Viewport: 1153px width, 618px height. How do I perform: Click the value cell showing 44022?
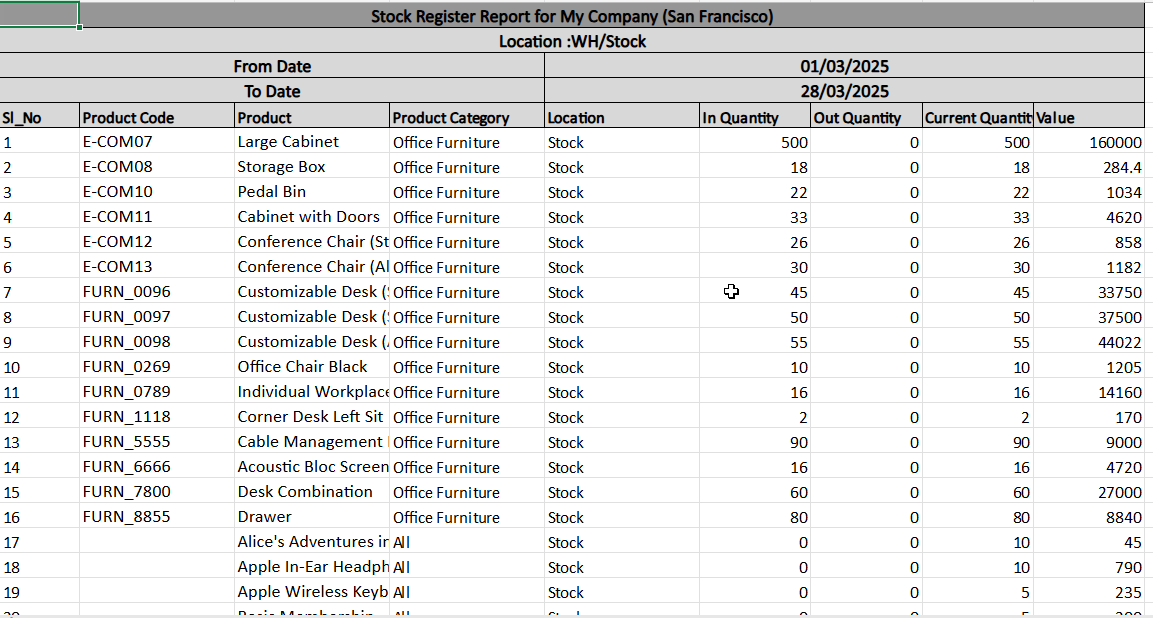tap(1088, 342)
